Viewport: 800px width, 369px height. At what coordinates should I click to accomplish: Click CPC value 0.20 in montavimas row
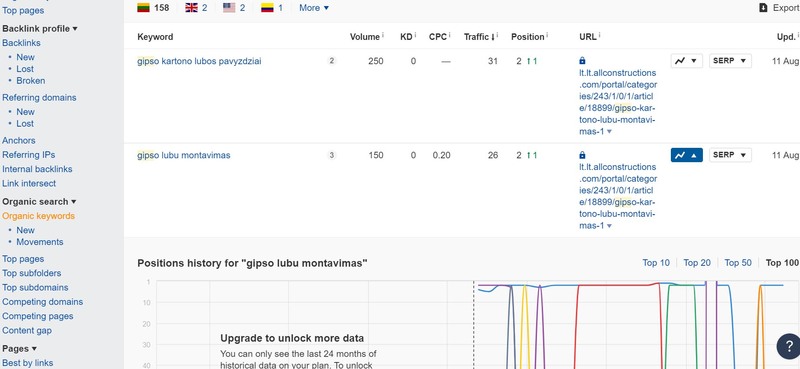pos(441,155)
